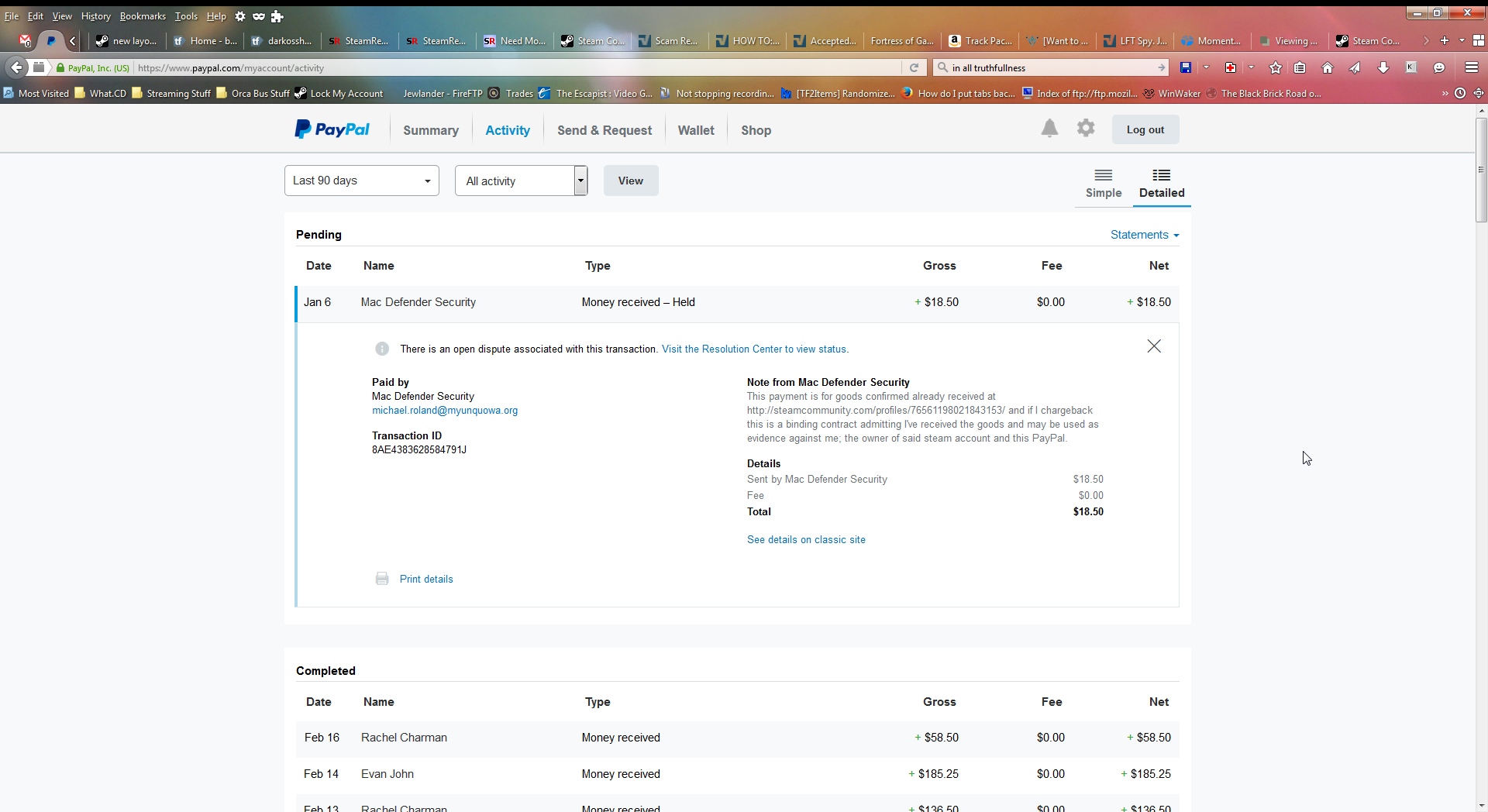Viewport: 1488px width, 812px height.
Task: Expand the Last 90 days dropdown
Action: point(361,181)
